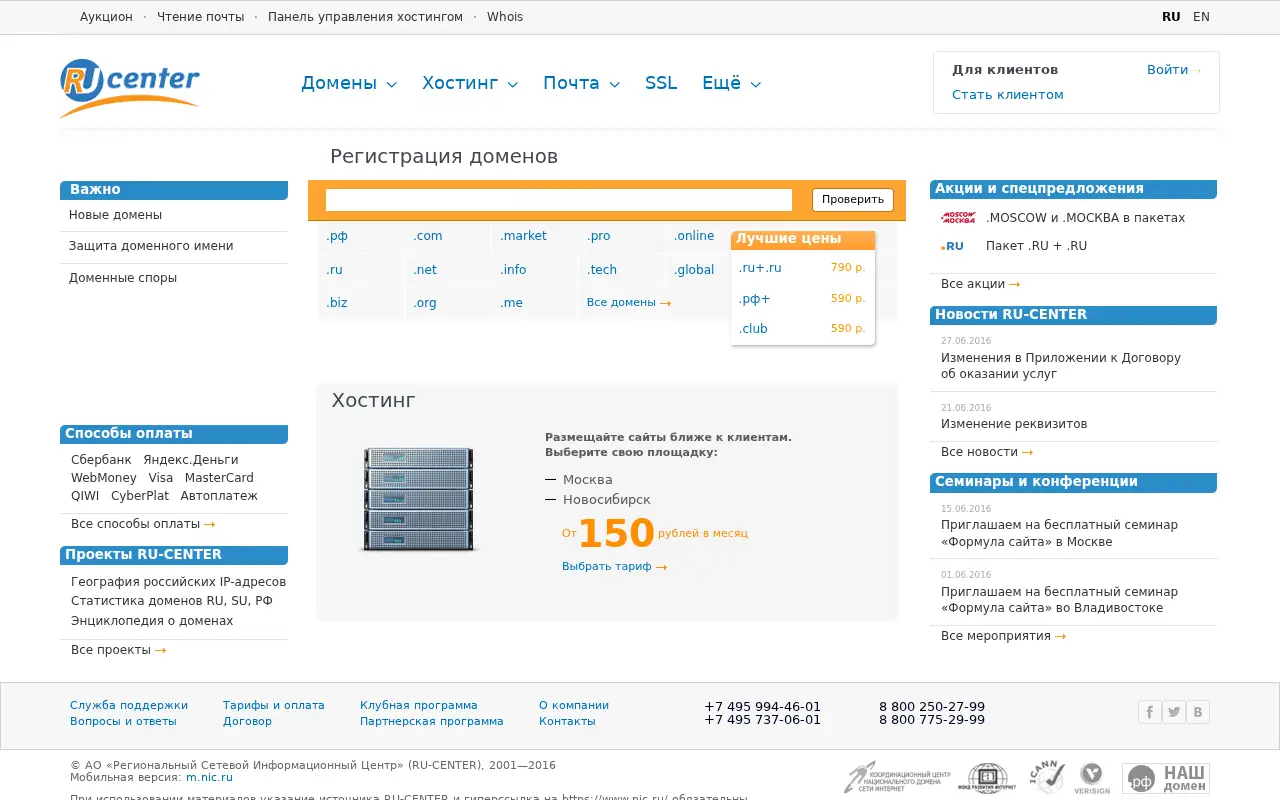This screenshot has width=1280, height=800.
Task: Click the Moscow logo icon in promotions
Action: pos(958,218)
